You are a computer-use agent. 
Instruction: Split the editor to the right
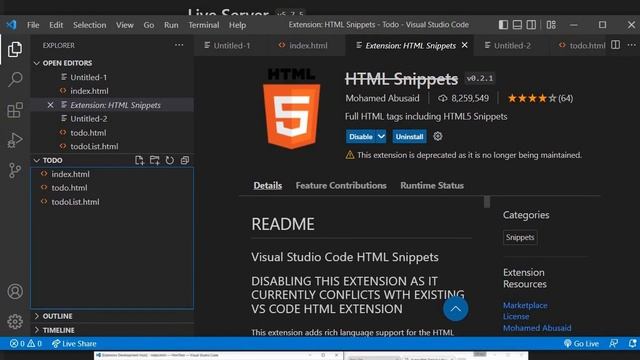coord(616,45)
